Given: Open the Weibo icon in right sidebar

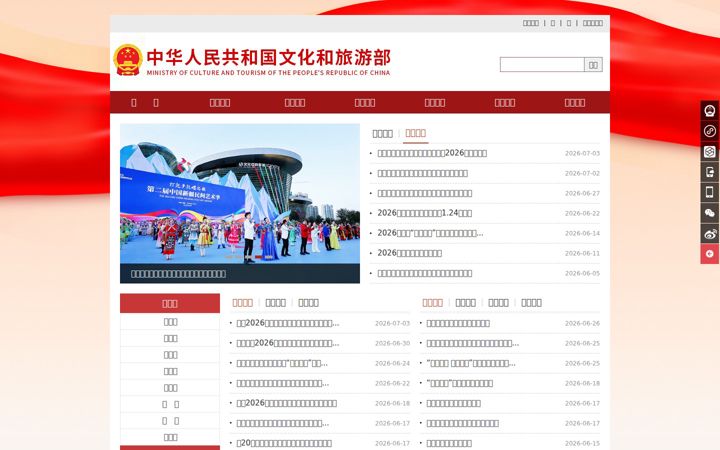Looking at the screenshot, I should pyautogui.click(x=709, y=234).
